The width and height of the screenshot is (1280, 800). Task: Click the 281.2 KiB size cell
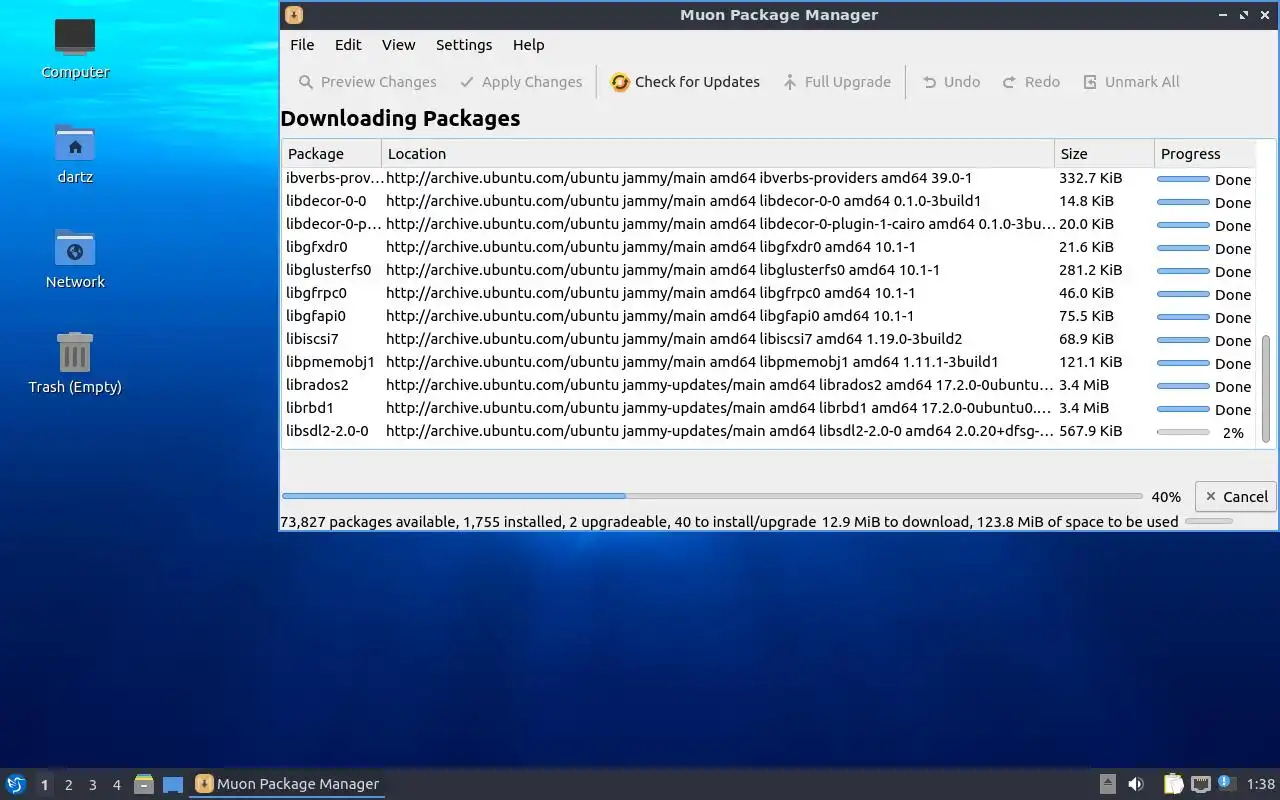click(1091, 270)
